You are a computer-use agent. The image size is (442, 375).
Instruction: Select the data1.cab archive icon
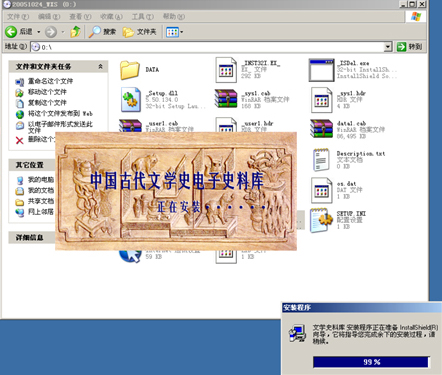point(321,129)
